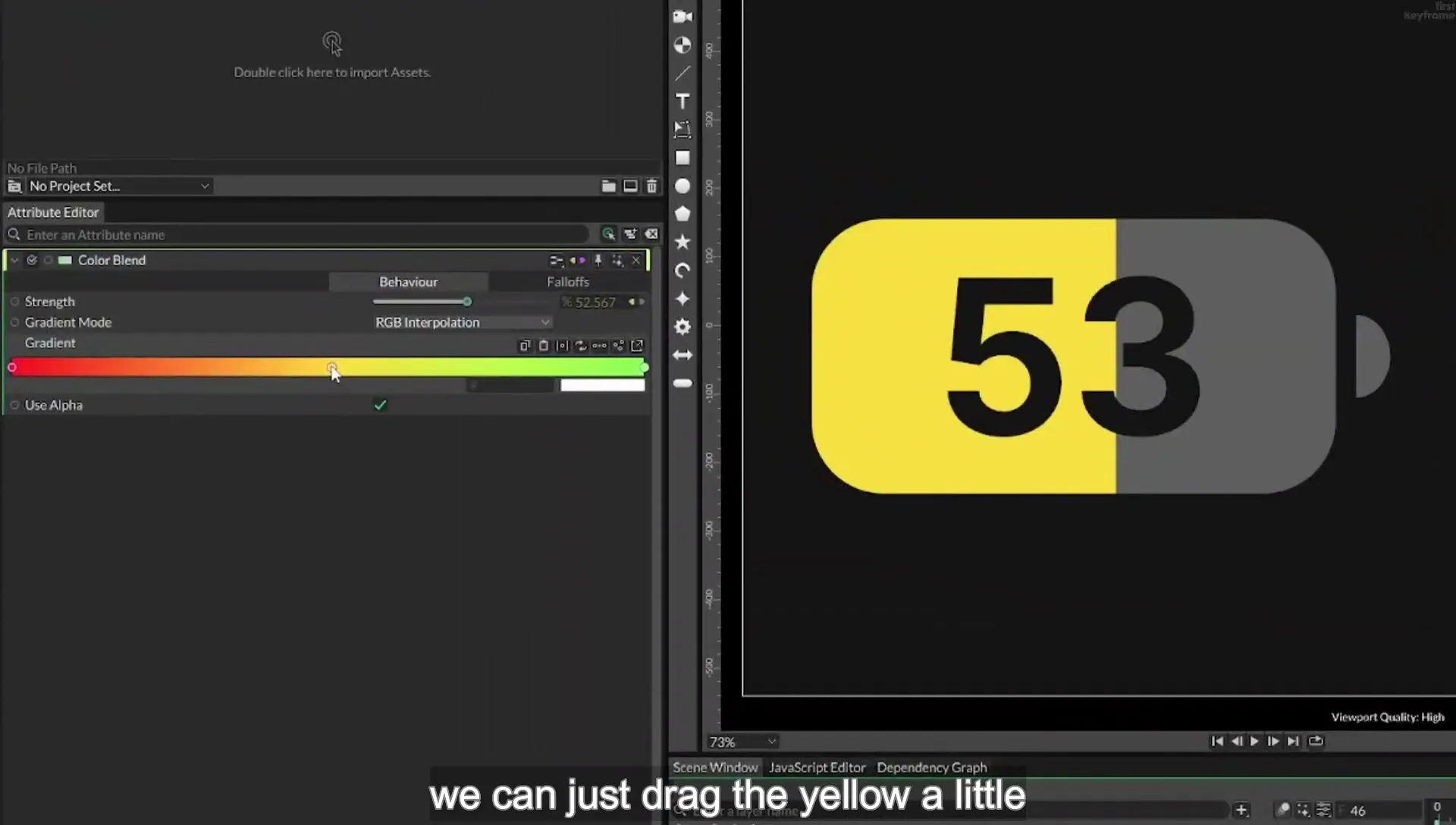Select the Capsule shape tool
This screenshot has width=1456, height=825.
(x=682, y=384)
